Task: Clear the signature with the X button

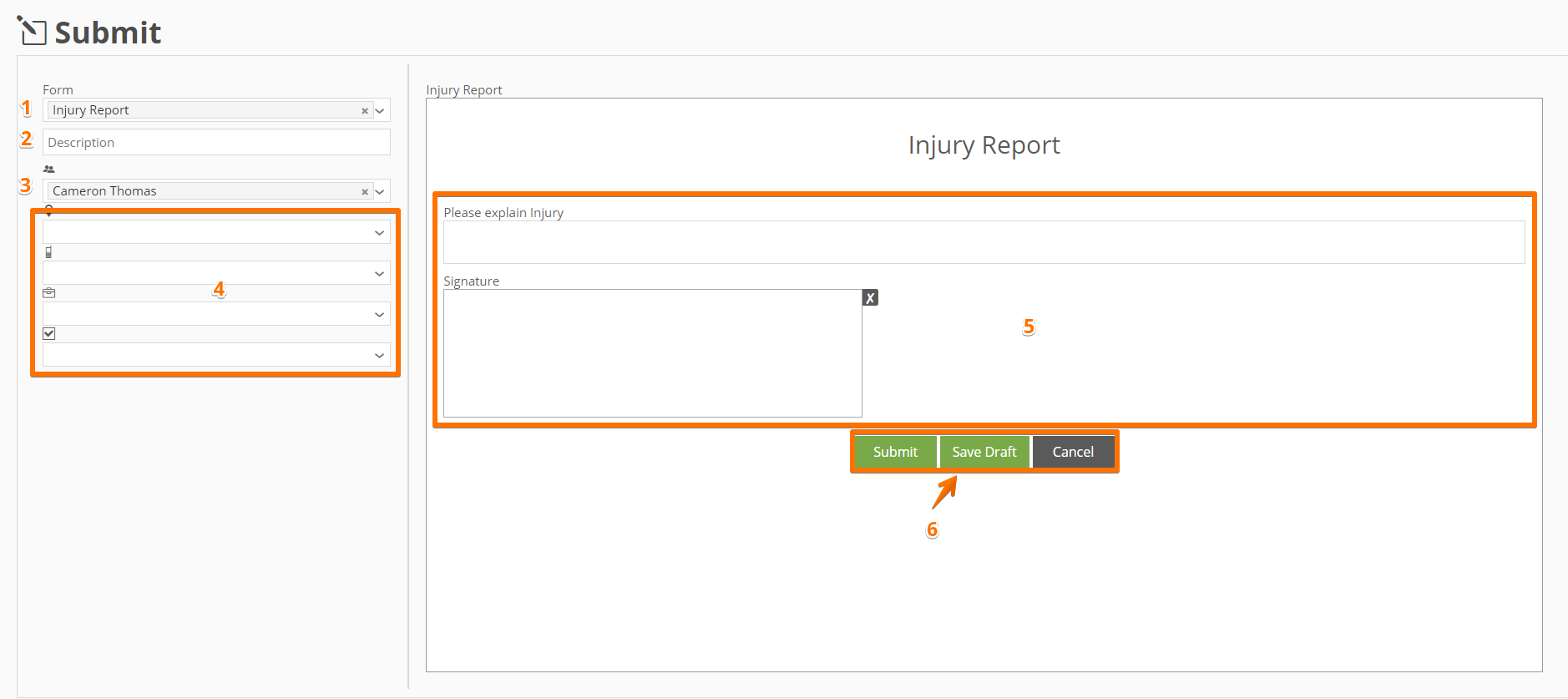Action: (870, 297)
